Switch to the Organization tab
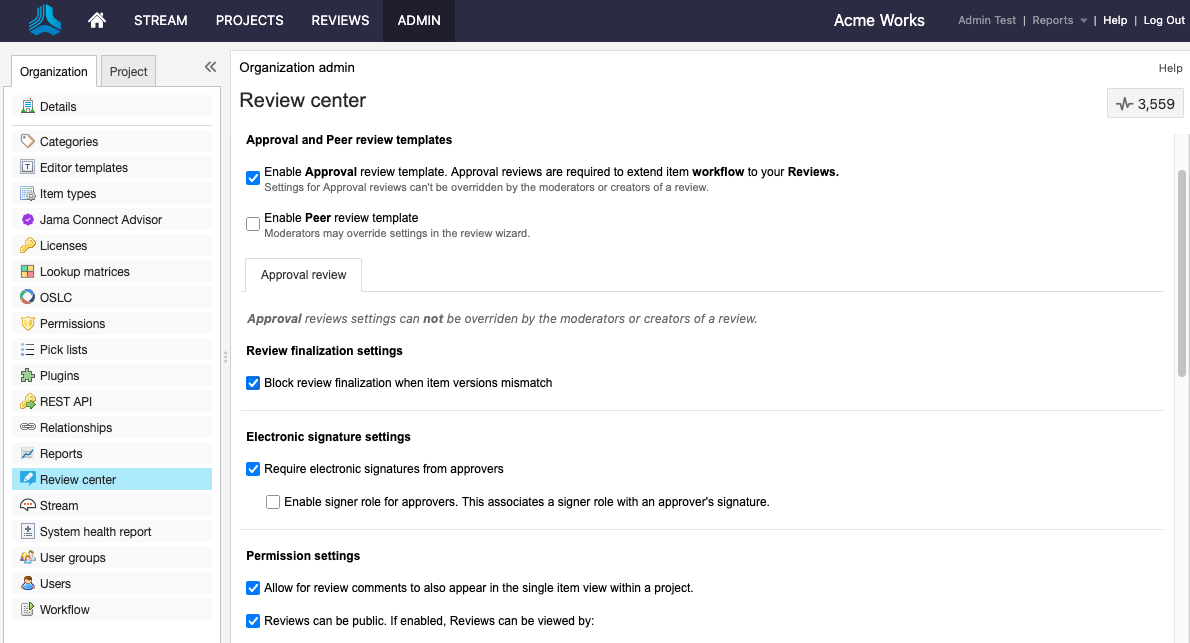1190x643 pixels. click(54, 71)
